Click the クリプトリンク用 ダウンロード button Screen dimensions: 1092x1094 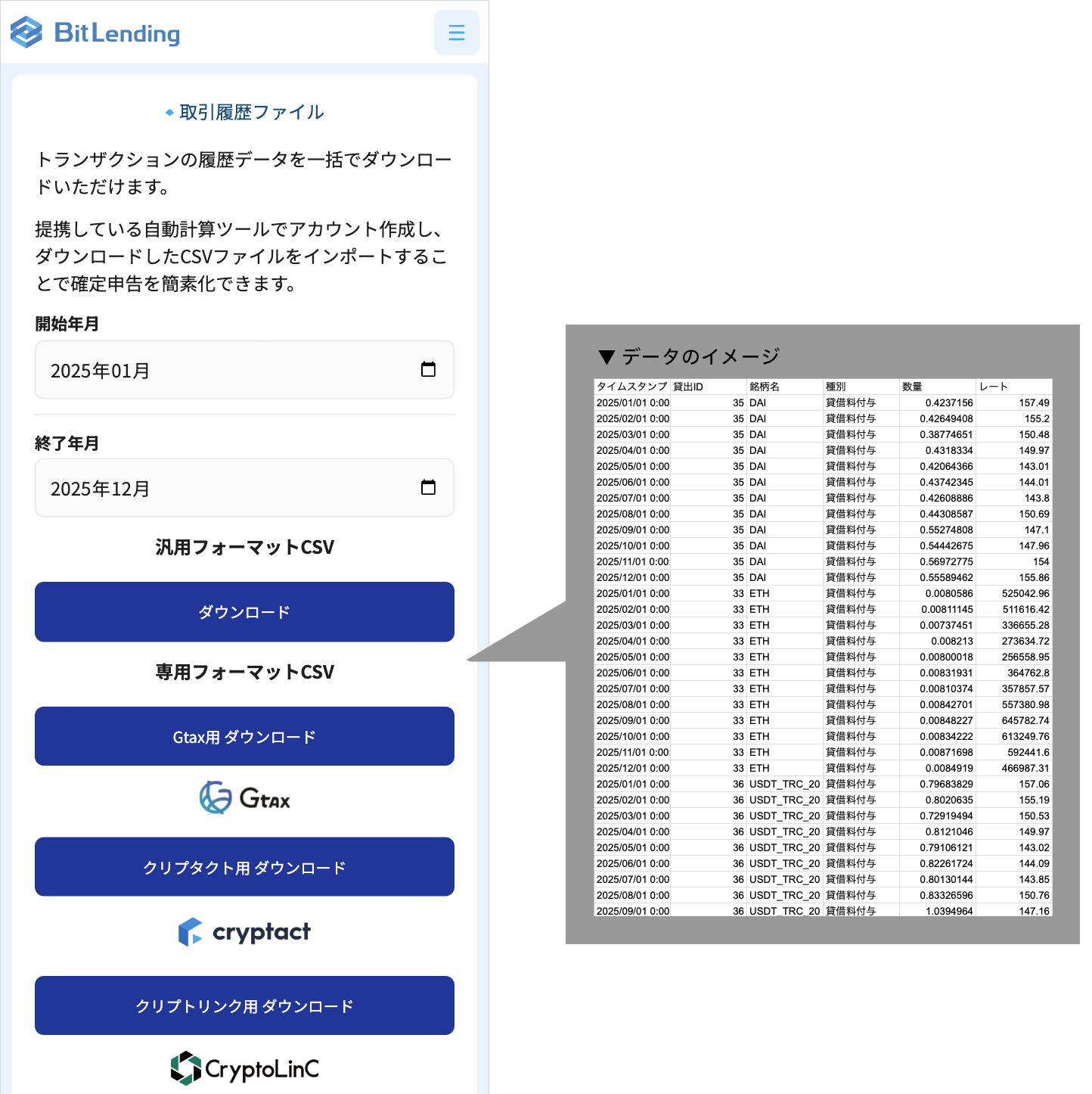(244, 1005)
